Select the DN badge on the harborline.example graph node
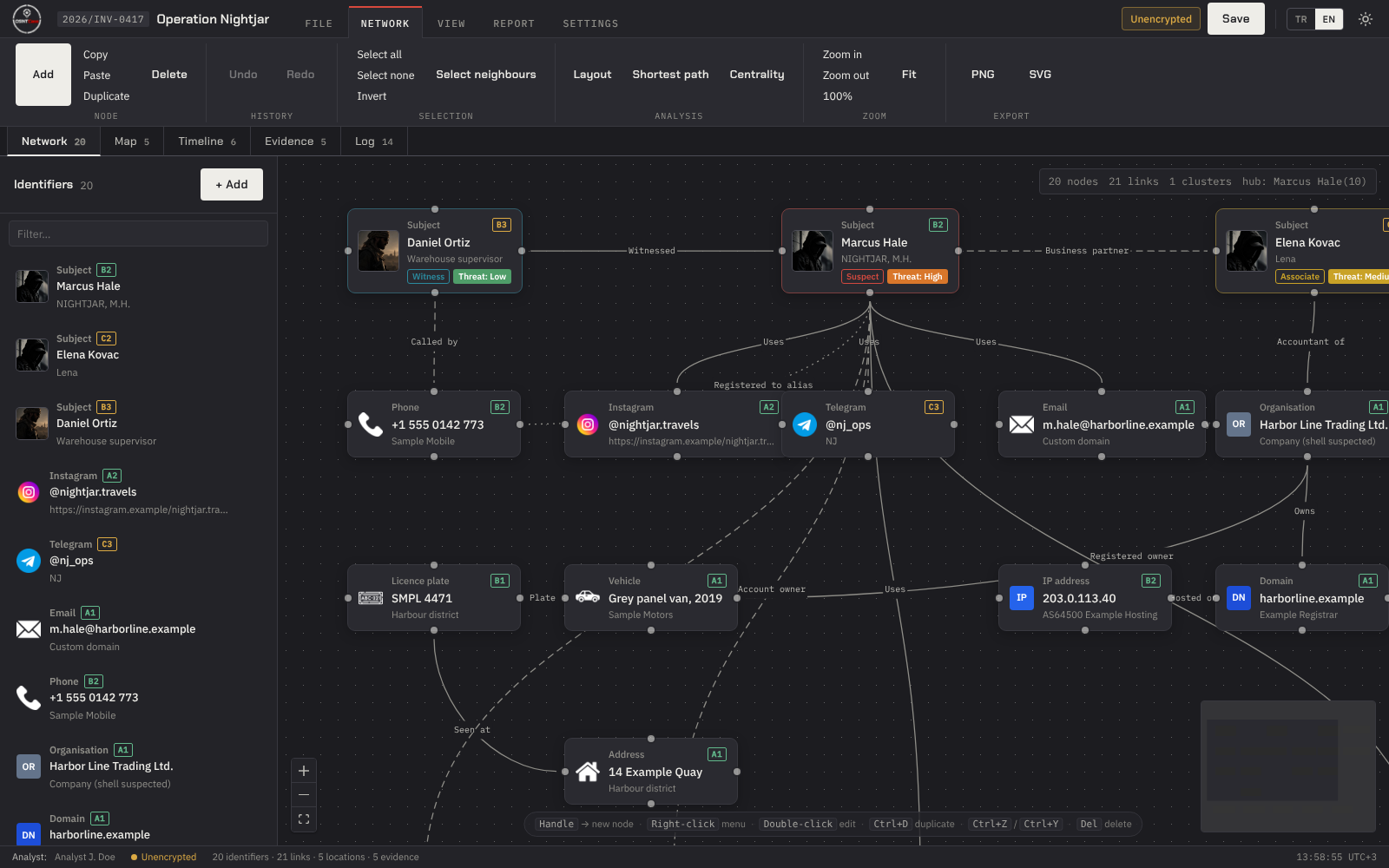The width and height of the screenshot is (1389, 868). pyautogui.click(x=1239, y=598)
